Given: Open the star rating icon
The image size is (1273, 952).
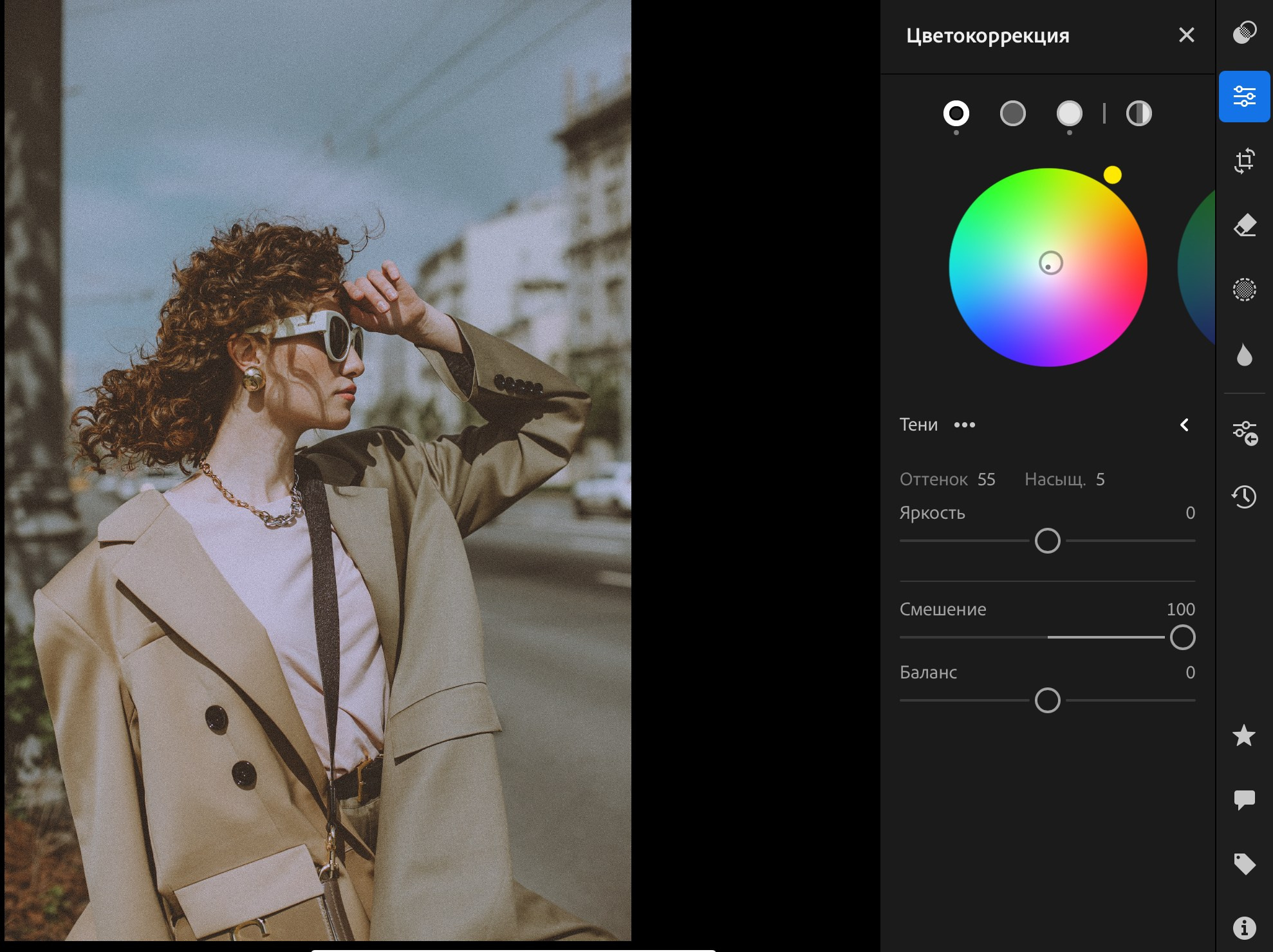Looking at the screenshot, I should click(x=1243, y=735).
